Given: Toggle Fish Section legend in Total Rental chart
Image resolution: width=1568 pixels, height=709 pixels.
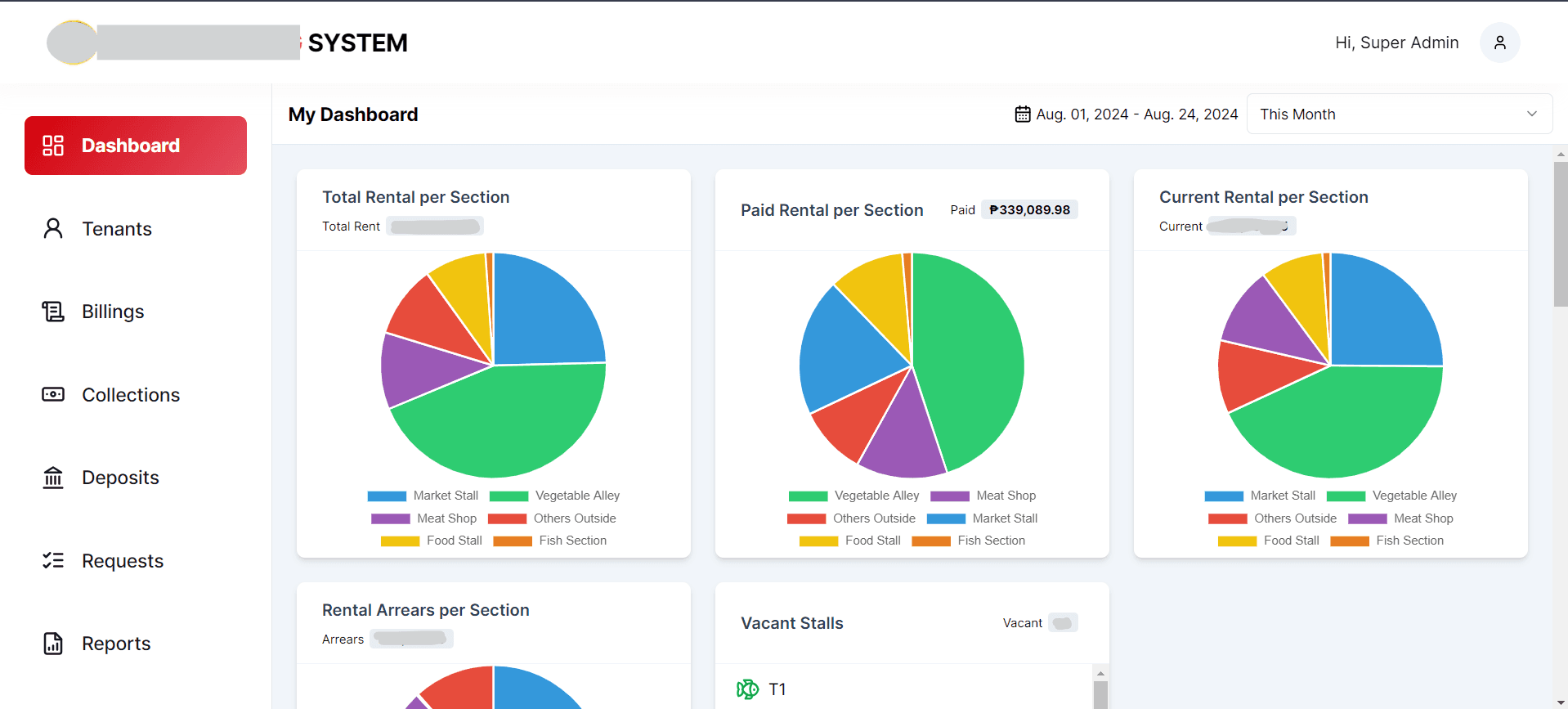Looking at the screenshot, I should click(550, 541).
